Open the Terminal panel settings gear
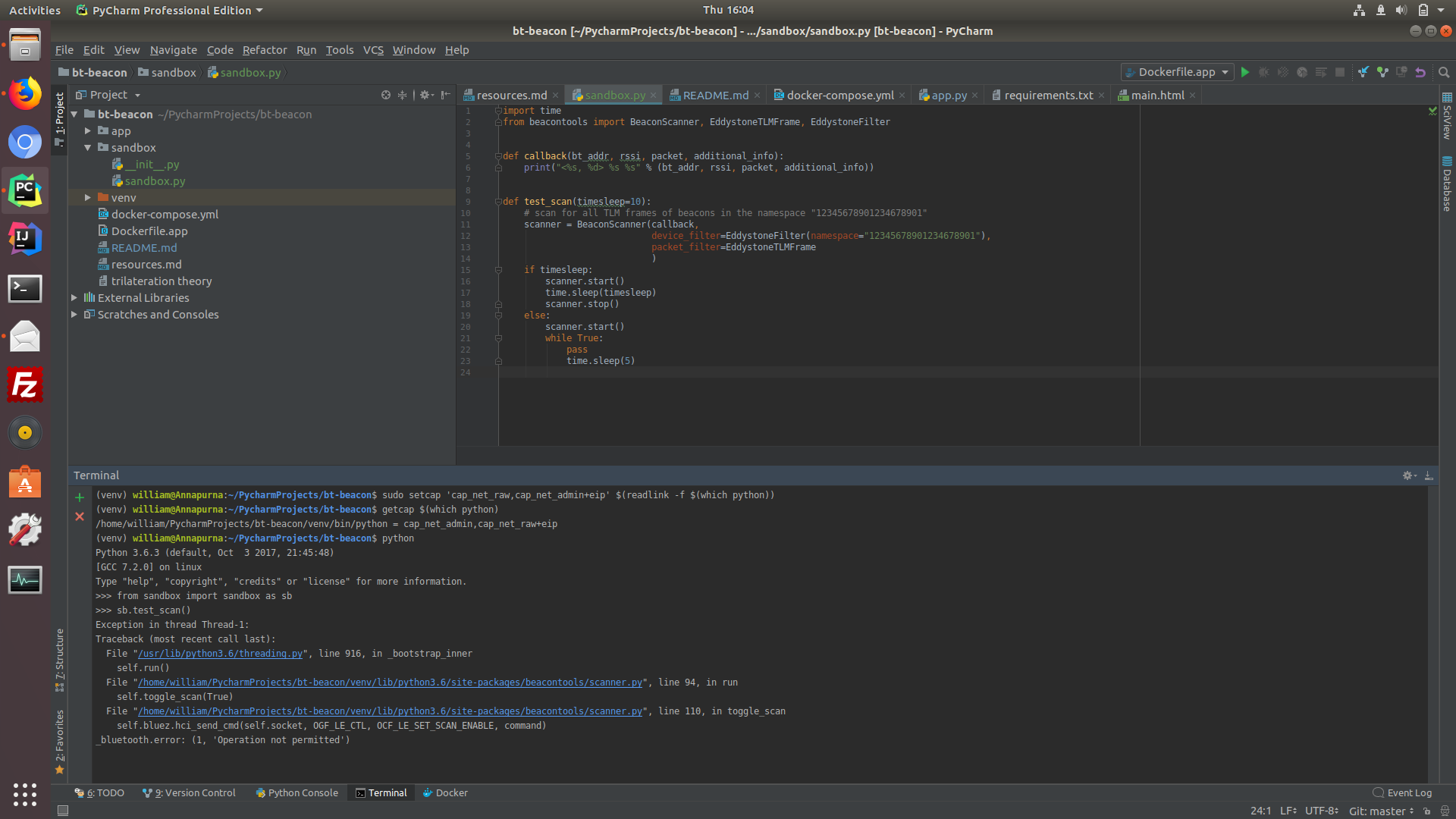 1407,475
